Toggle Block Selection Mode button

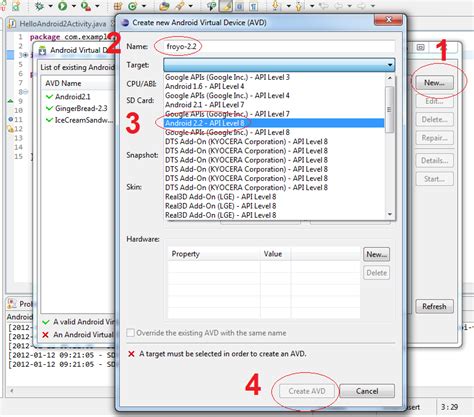[239, 6]
